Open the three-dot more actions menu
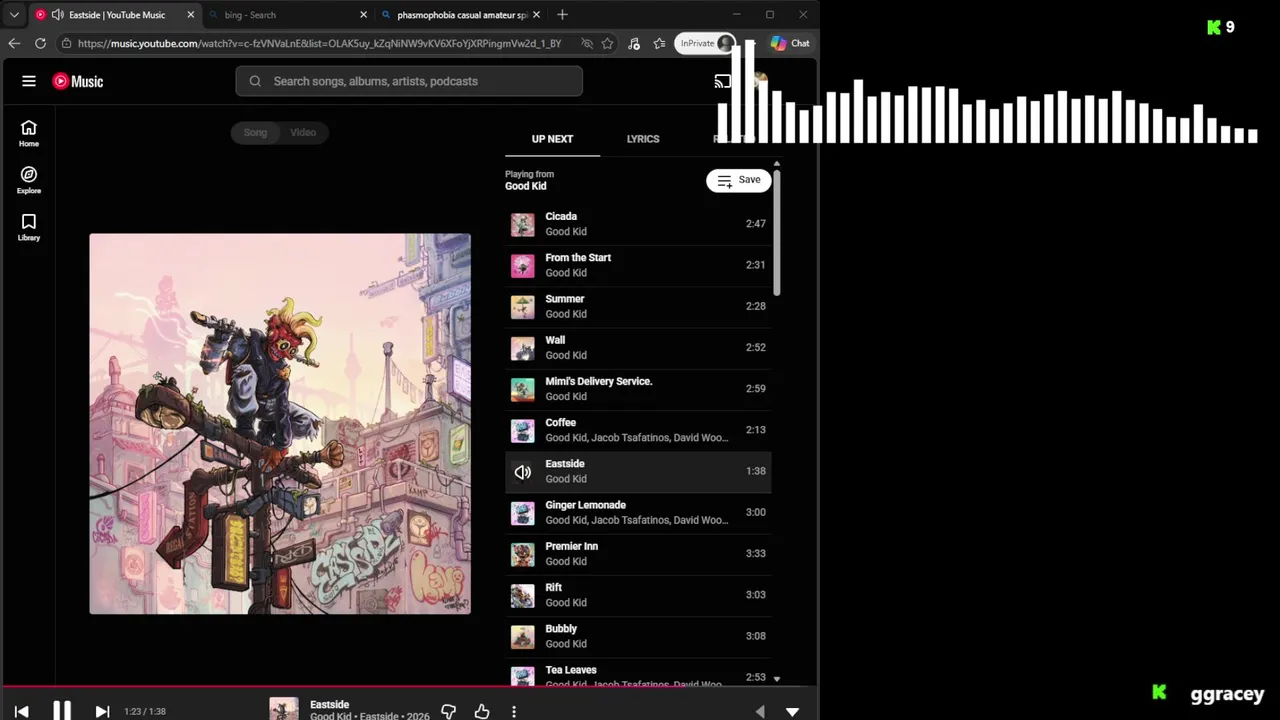 tap(514, 711)
